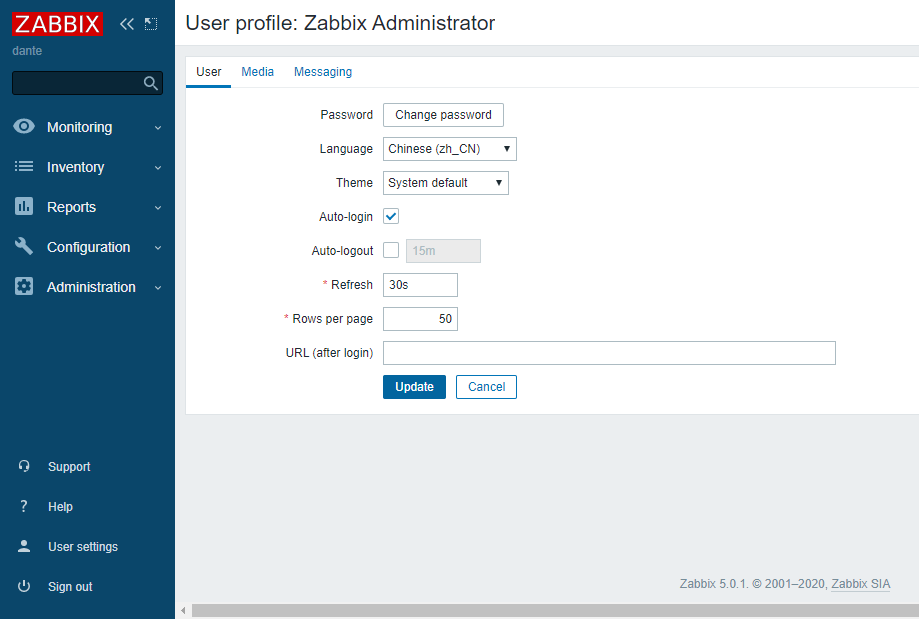Click the Reports bar chart icon
This screenshot has height=619, width=919.
pos(24,207)
